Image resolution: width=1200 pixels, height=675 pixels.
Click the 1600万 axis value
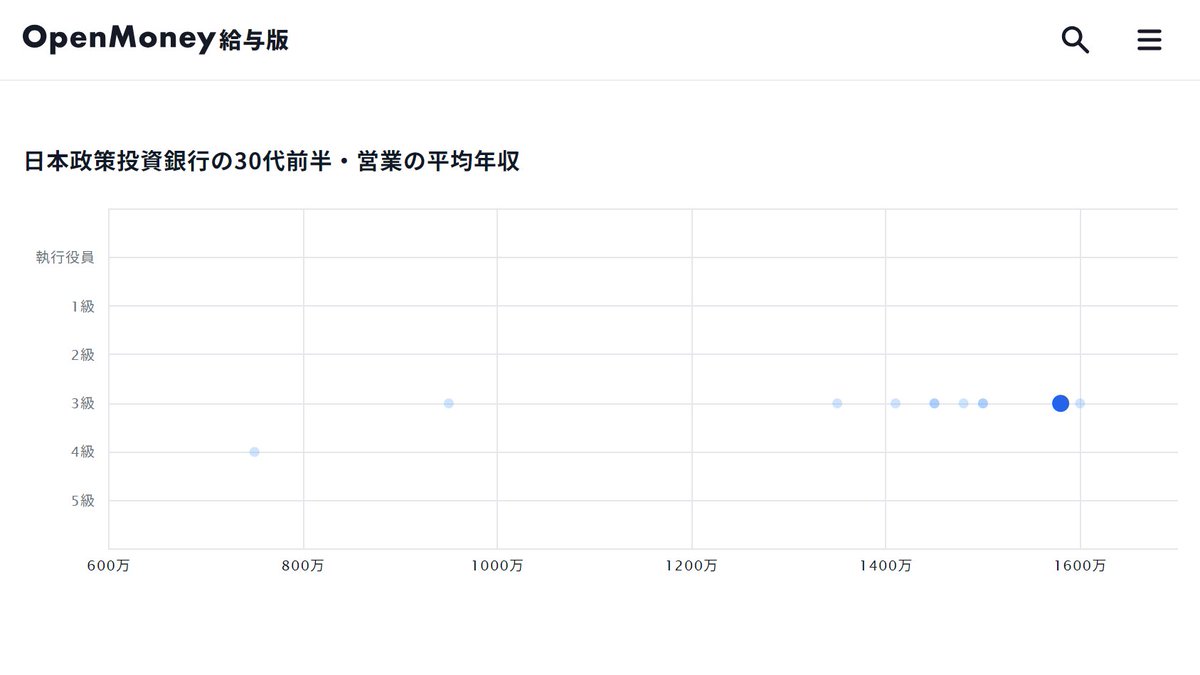click(1080, 566)
